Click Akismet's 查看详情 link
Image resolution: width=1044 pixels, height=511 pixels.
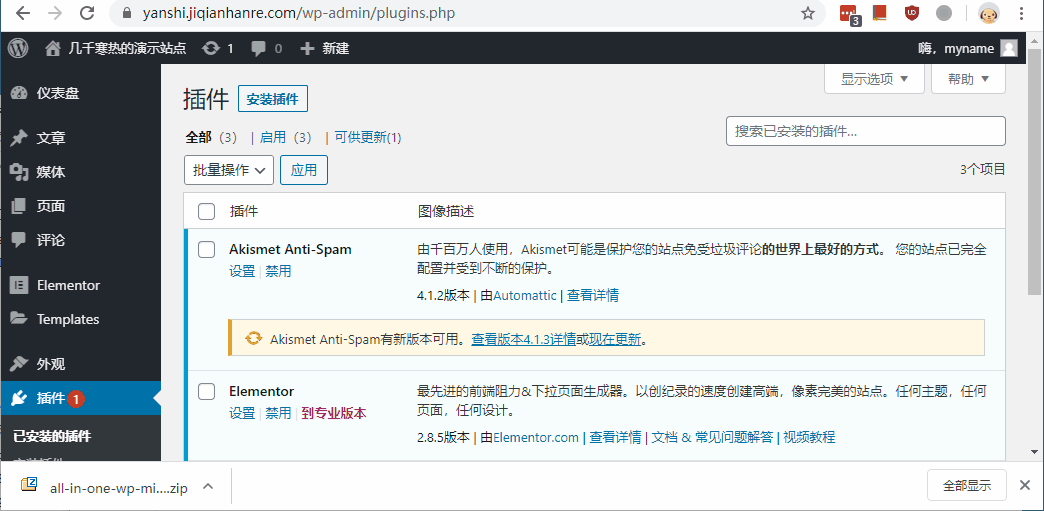[x=593, y=295]
